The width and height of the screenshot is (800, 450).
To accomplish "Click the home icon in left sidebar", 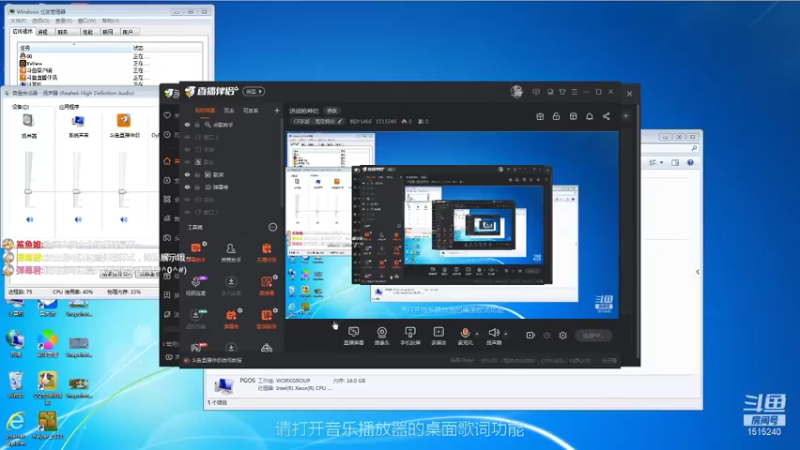I will [x=167, y=161].
